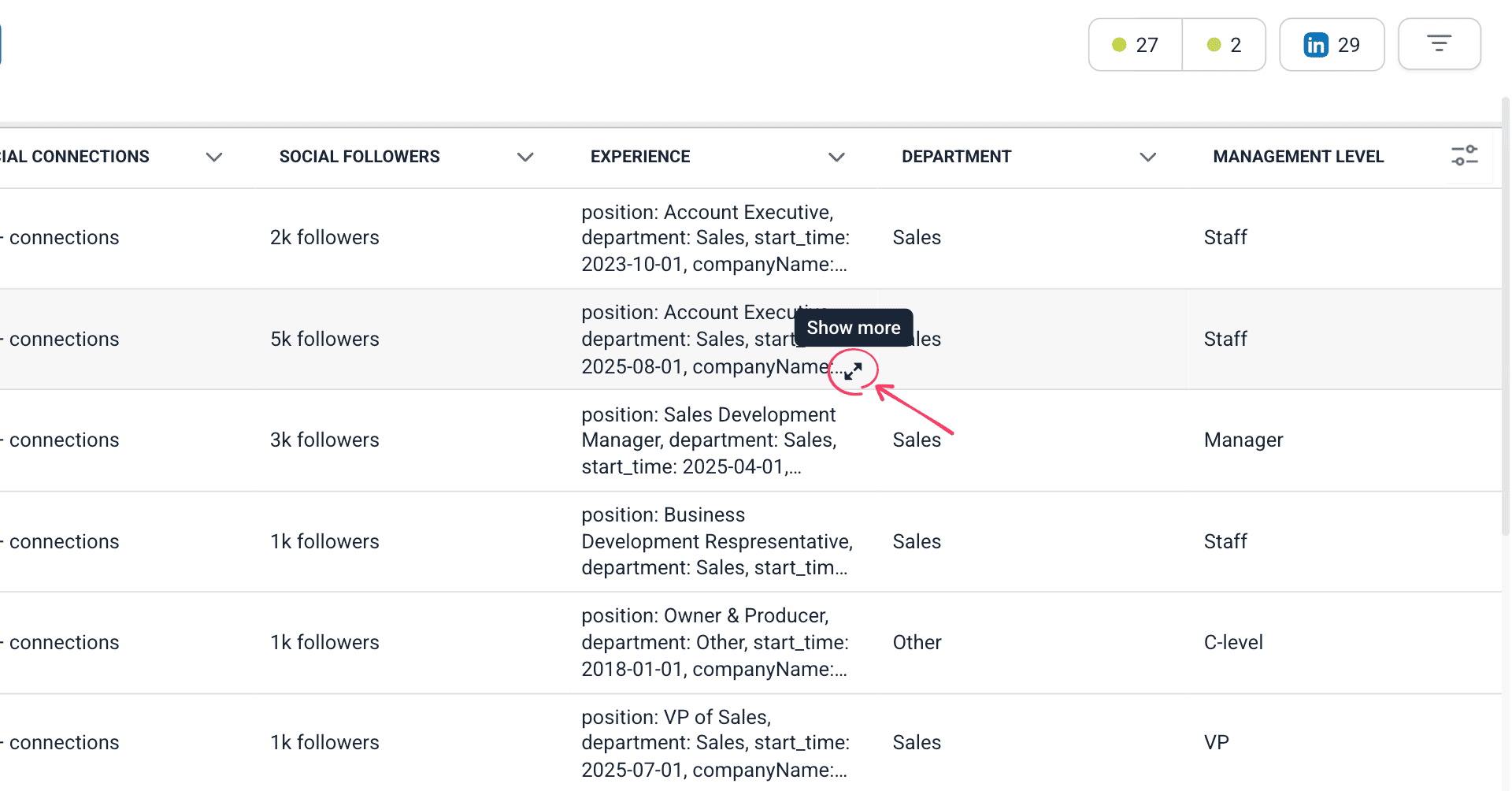Expand the Social Connections column dropdown

pos(213,157)
